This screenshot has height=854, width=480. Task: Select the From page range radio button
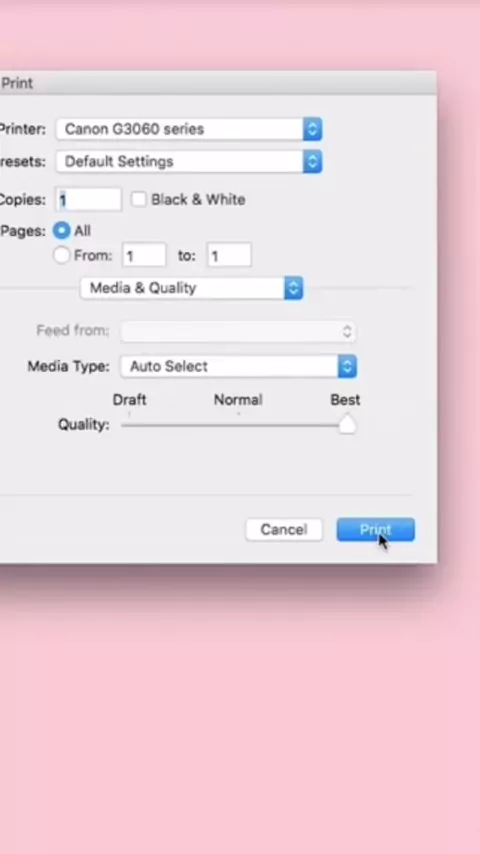(x=62, y=255)
